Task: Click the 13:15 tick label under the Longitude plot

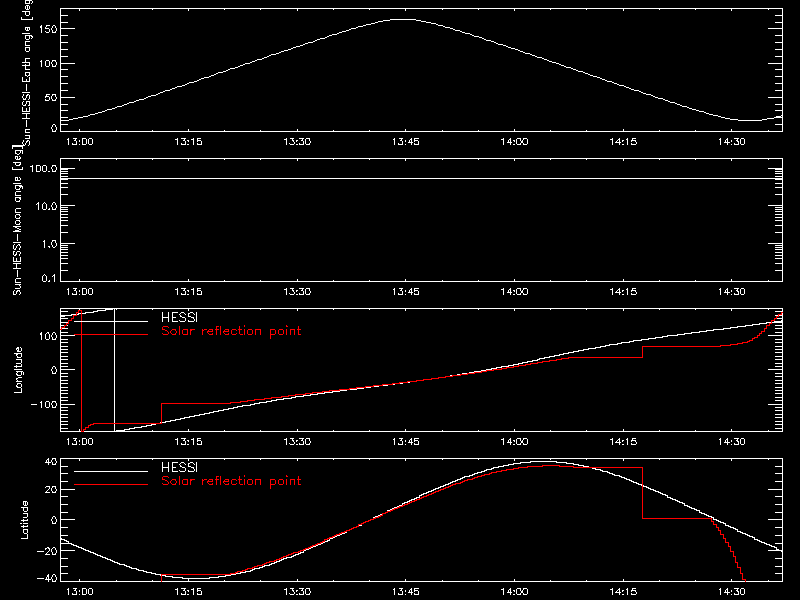Action: tap(188, 441)
